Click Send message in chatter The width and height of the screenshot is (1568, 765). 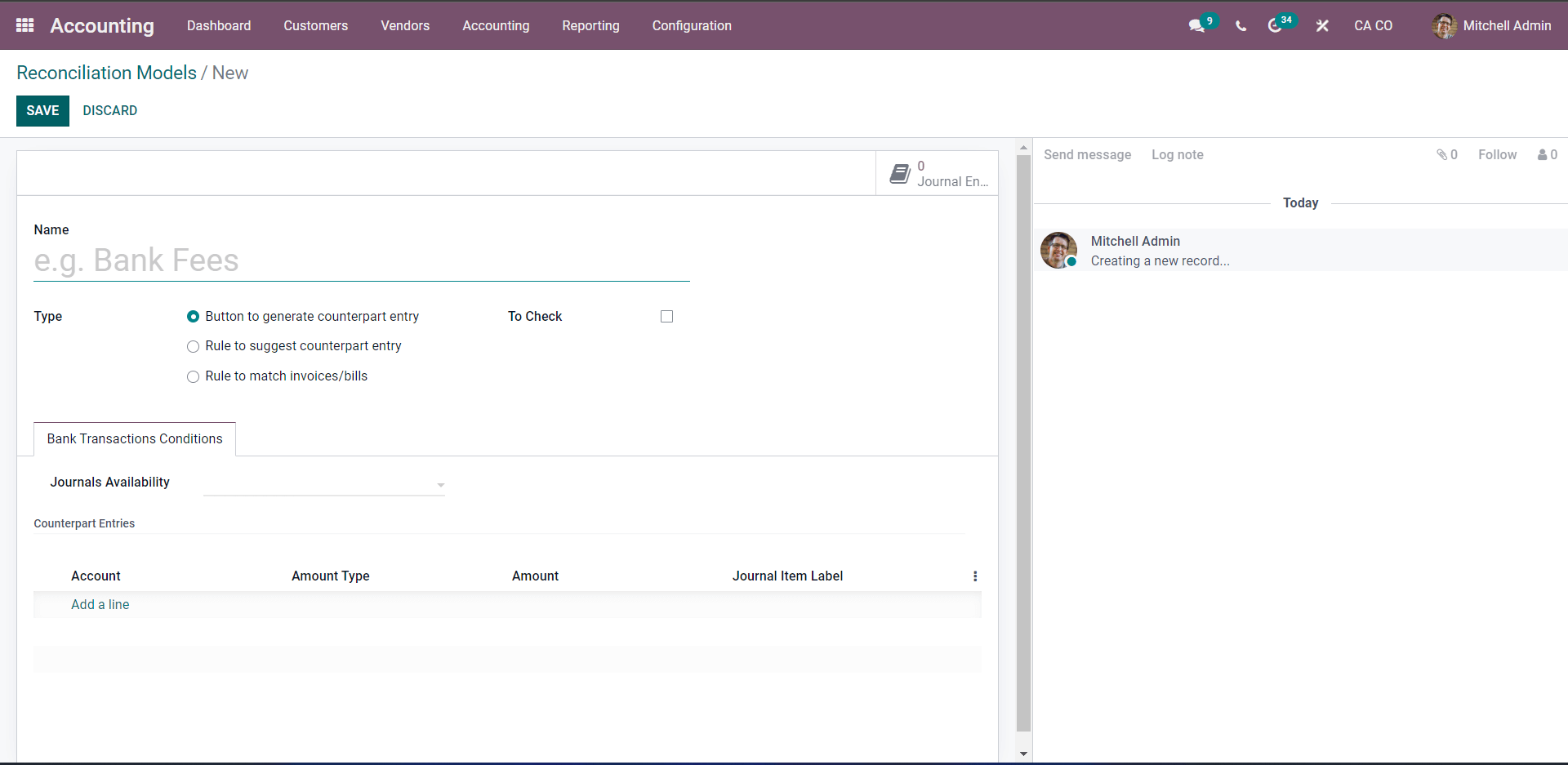[x=1087, y=155]
